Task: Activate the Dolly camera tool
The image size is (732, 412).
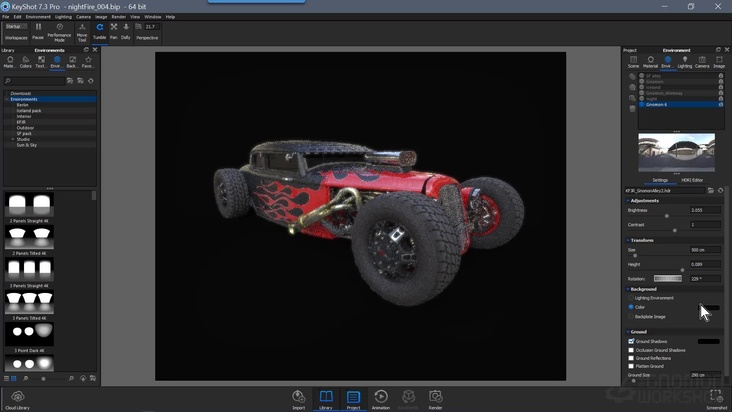Action: (x=126, y=32)
